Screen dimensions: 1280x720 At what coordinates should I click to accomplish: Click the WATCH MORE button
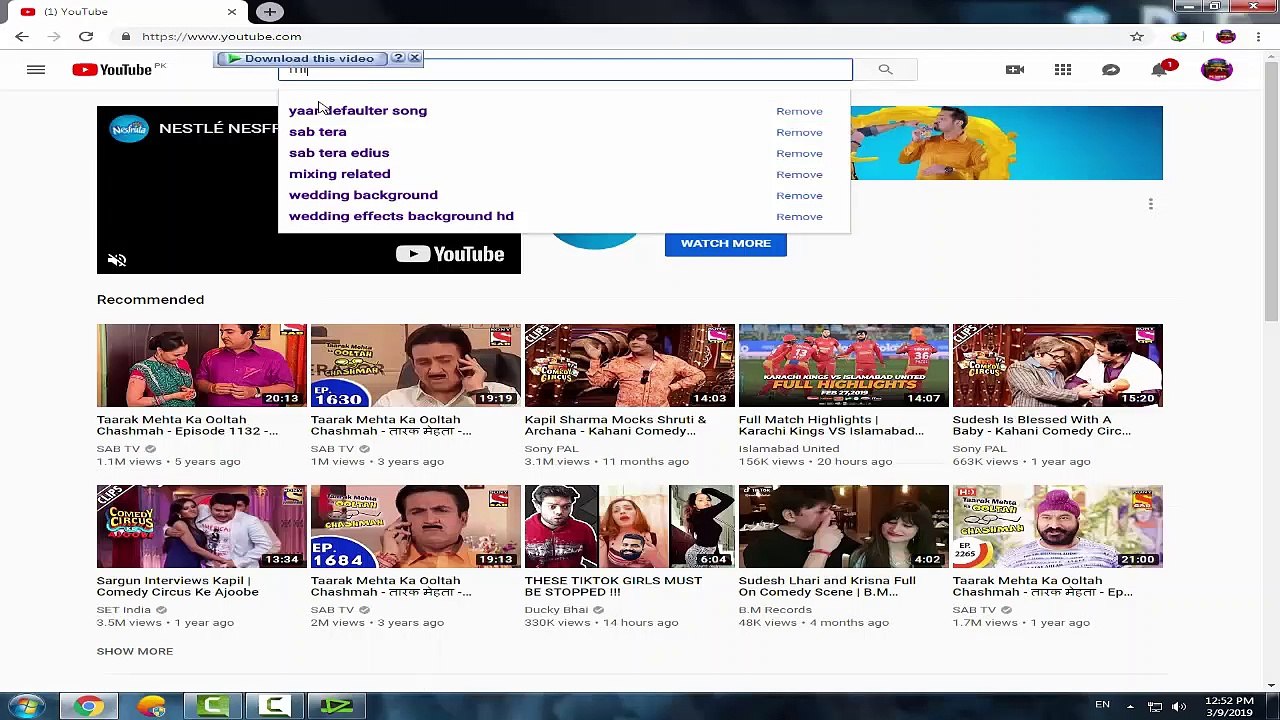pyautogui.click(x=726, y=243)
